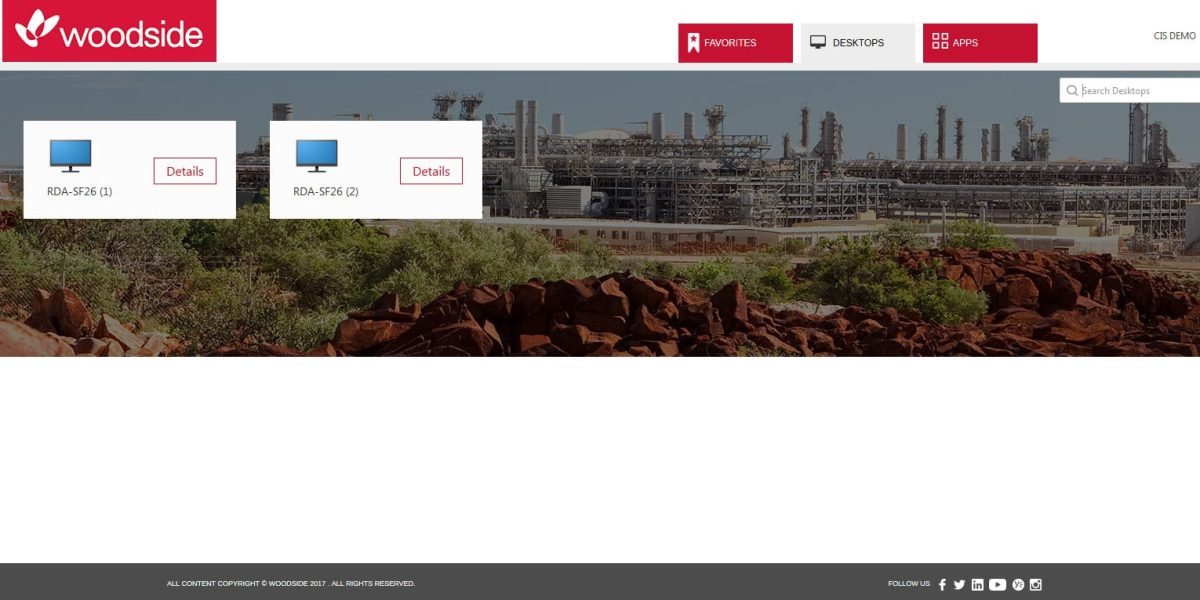1200x600 pixels.
Task: Click the monitor icon on Desktops tab
Action: [x=816, y=42]
